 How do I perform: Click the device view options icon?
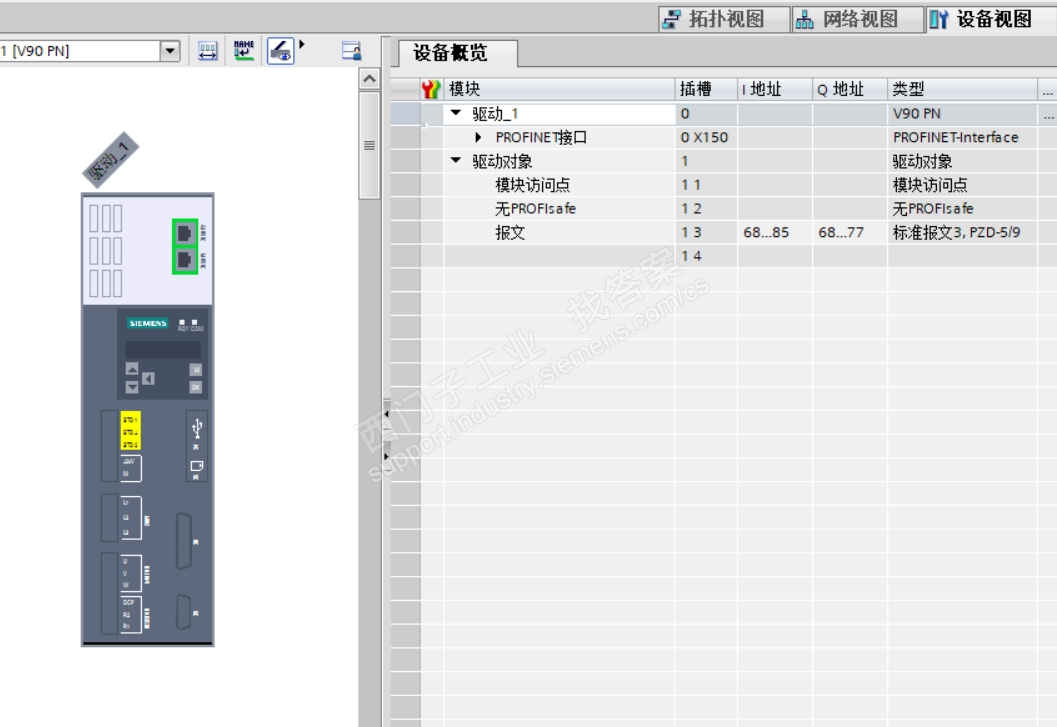[x=351, y=51]
